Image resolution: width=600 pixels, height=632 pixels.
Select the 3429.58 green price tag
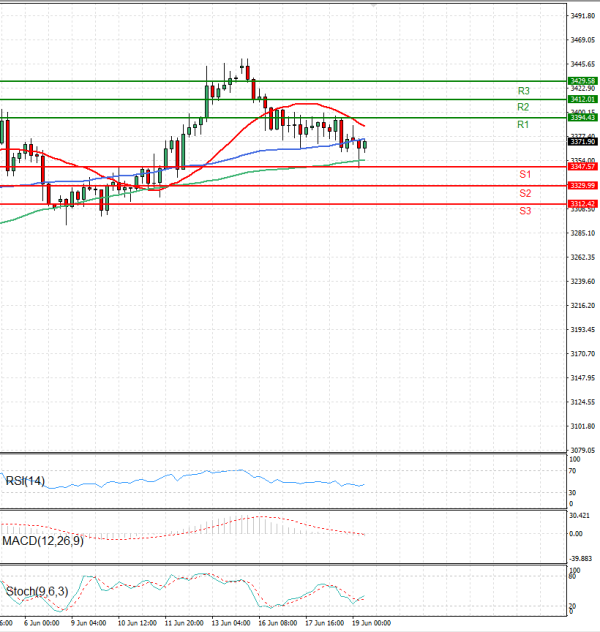582,80
